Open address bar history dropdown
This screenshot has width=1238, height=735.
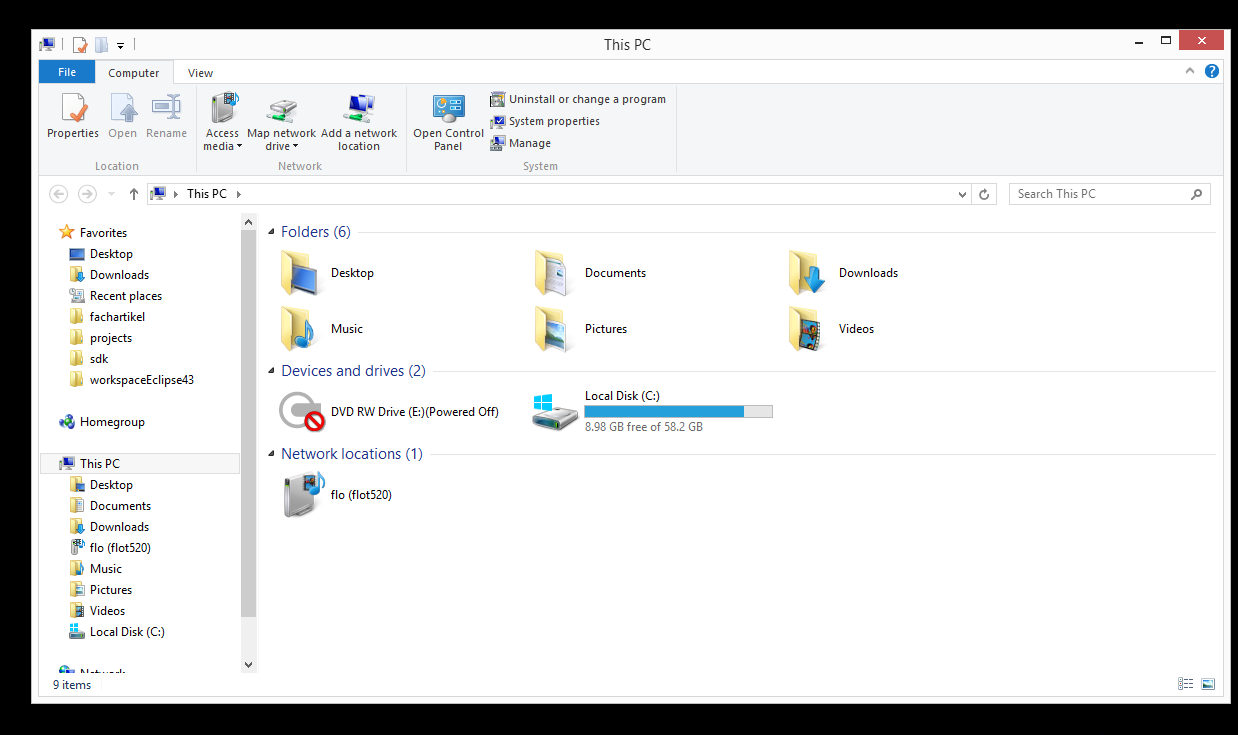(x=962, y=194)
